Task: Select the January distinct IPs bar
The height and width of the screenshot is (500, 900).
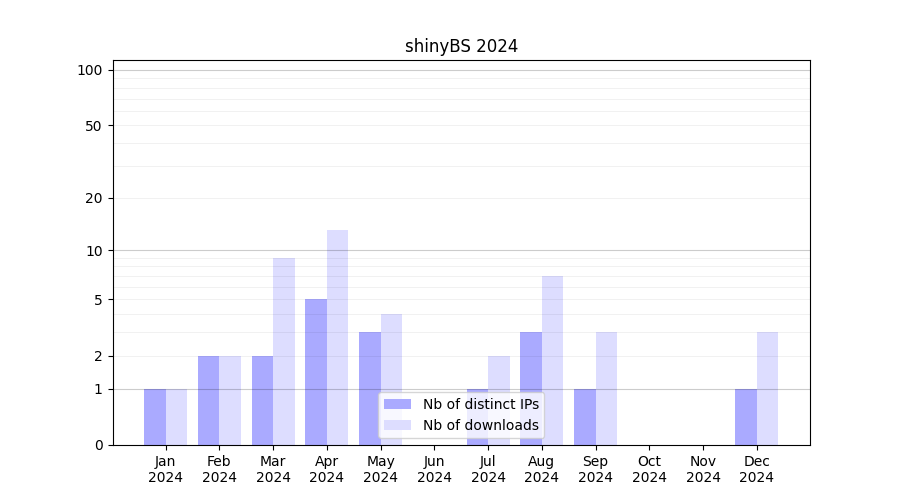Action: [155, 417]
